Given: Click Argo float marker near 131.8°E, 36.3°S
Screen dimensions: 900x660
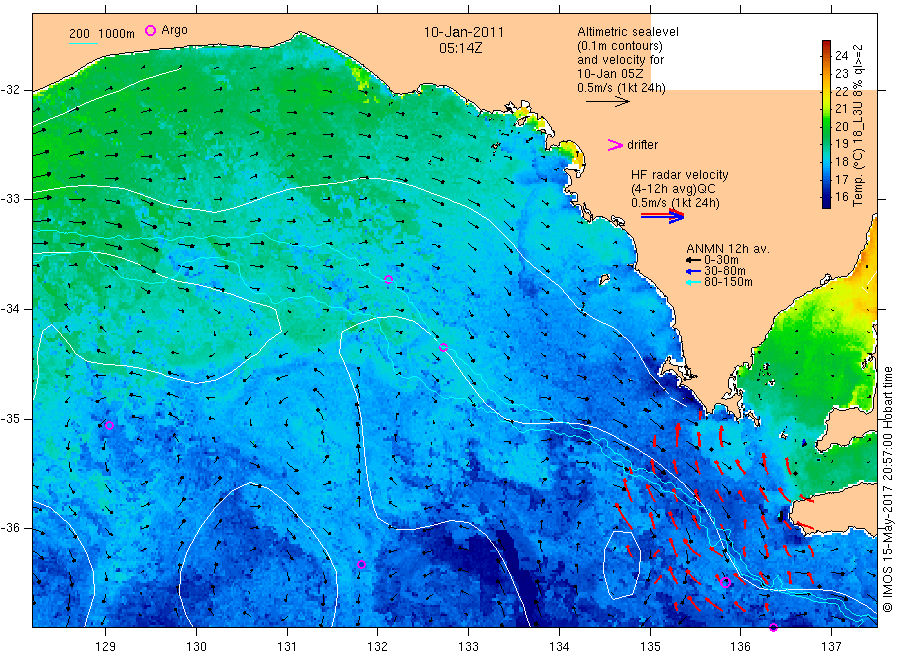Looking at the screenshot, I should pyautogui.click(x=361, y=565).
